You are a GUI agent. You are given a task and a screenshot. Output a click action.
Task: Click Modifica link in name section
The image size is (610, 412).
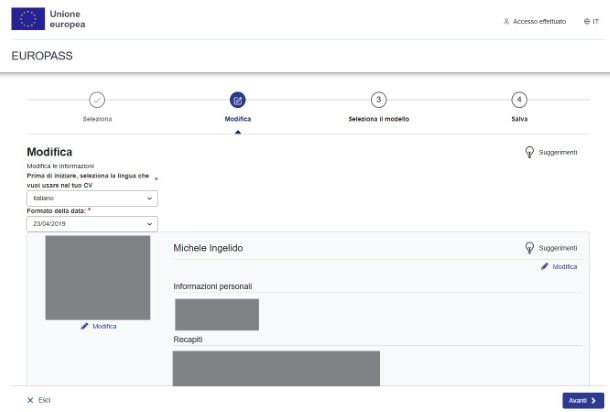pyautogui.click(x=565, y=266)
